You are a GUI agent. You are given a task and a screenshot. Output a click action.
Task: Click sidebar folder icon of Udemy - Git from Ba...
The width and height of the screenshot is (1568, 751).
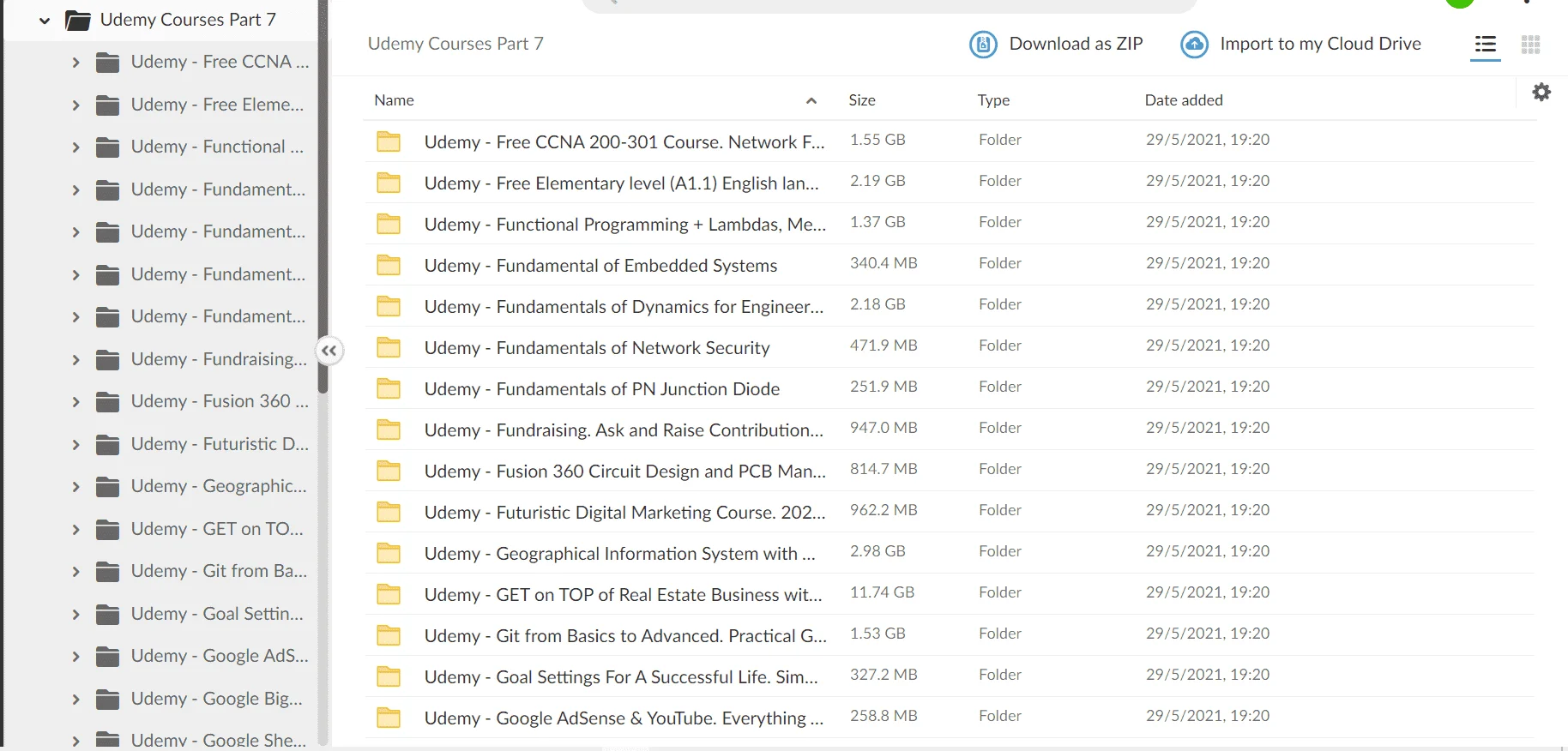pos(108,571)
